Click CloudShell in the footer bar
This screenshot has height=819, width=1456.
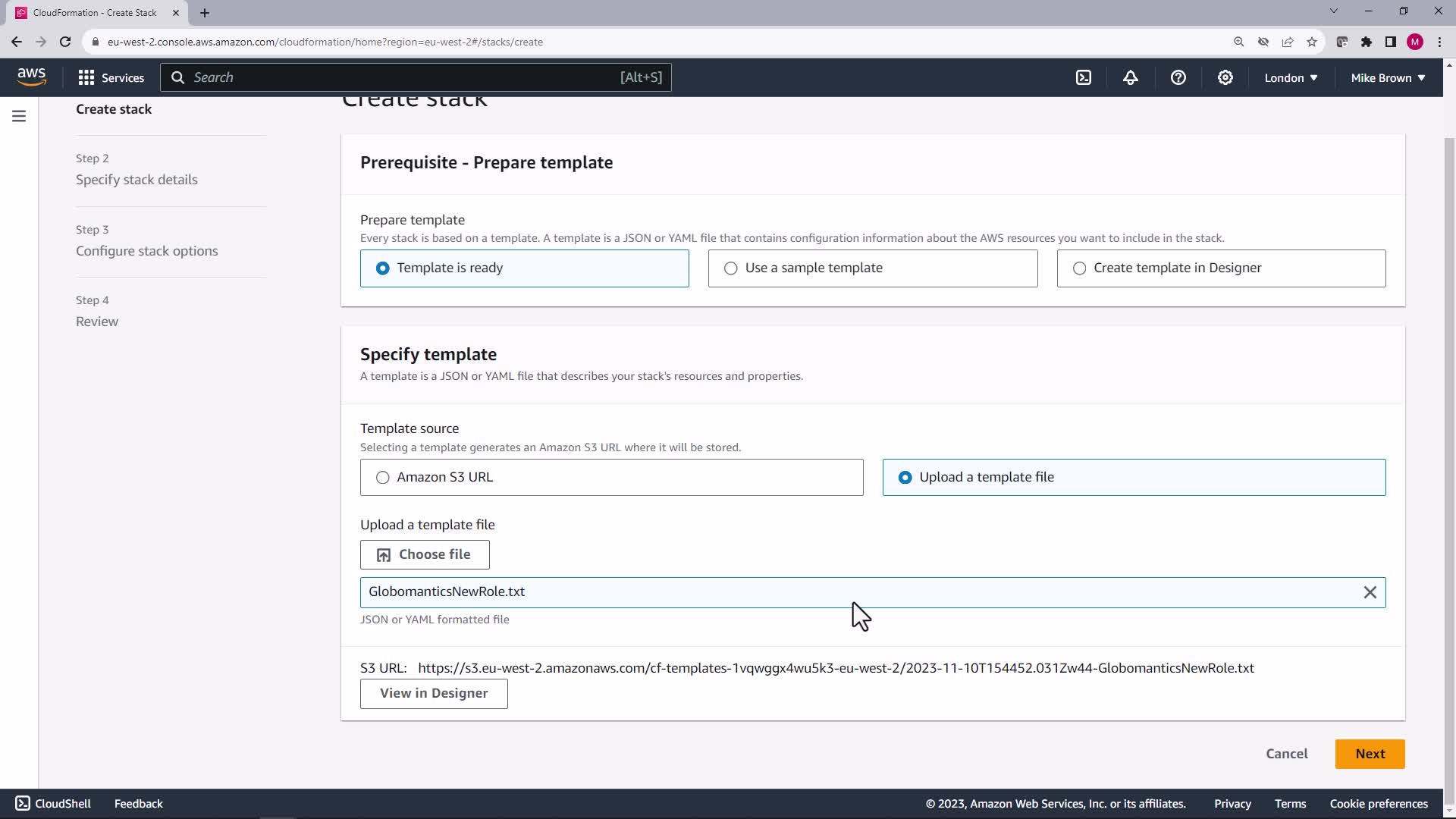click(53, 803)
